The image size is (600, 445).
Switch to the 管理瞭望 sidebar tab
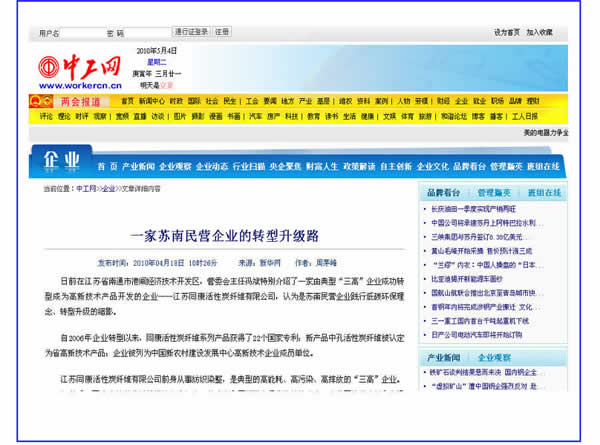tap(494, 192)
